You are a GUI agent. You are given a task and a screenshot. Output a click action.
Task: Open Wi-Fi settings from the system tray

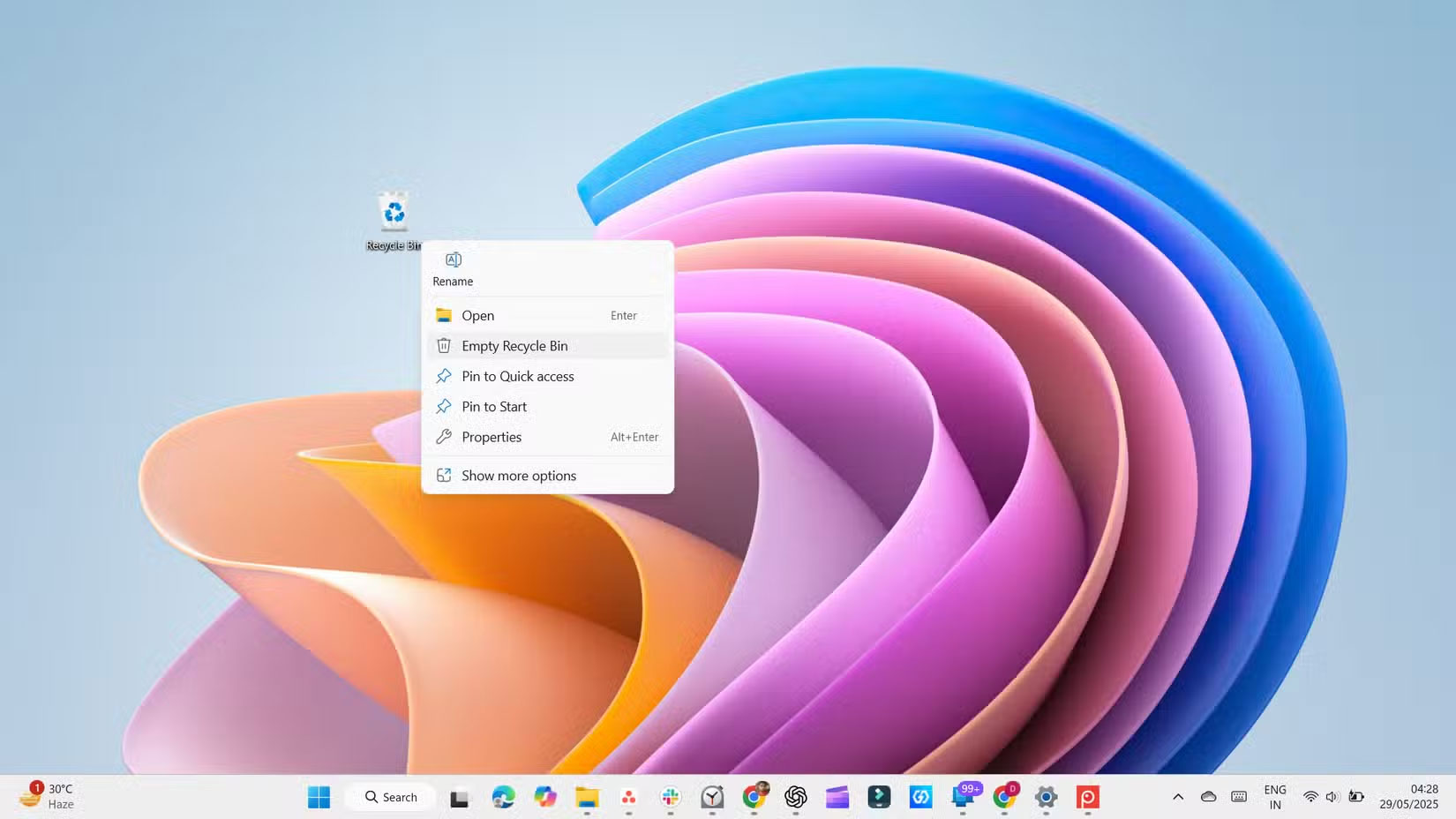1310,797
